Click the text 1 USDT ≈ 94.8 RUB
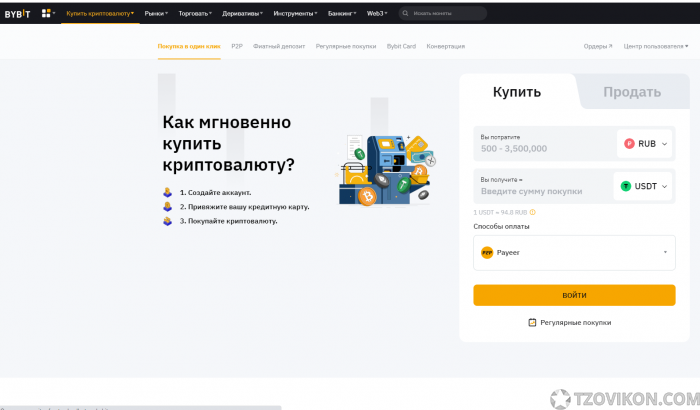The width and height of the screenshot is (700, 410). 500,213
